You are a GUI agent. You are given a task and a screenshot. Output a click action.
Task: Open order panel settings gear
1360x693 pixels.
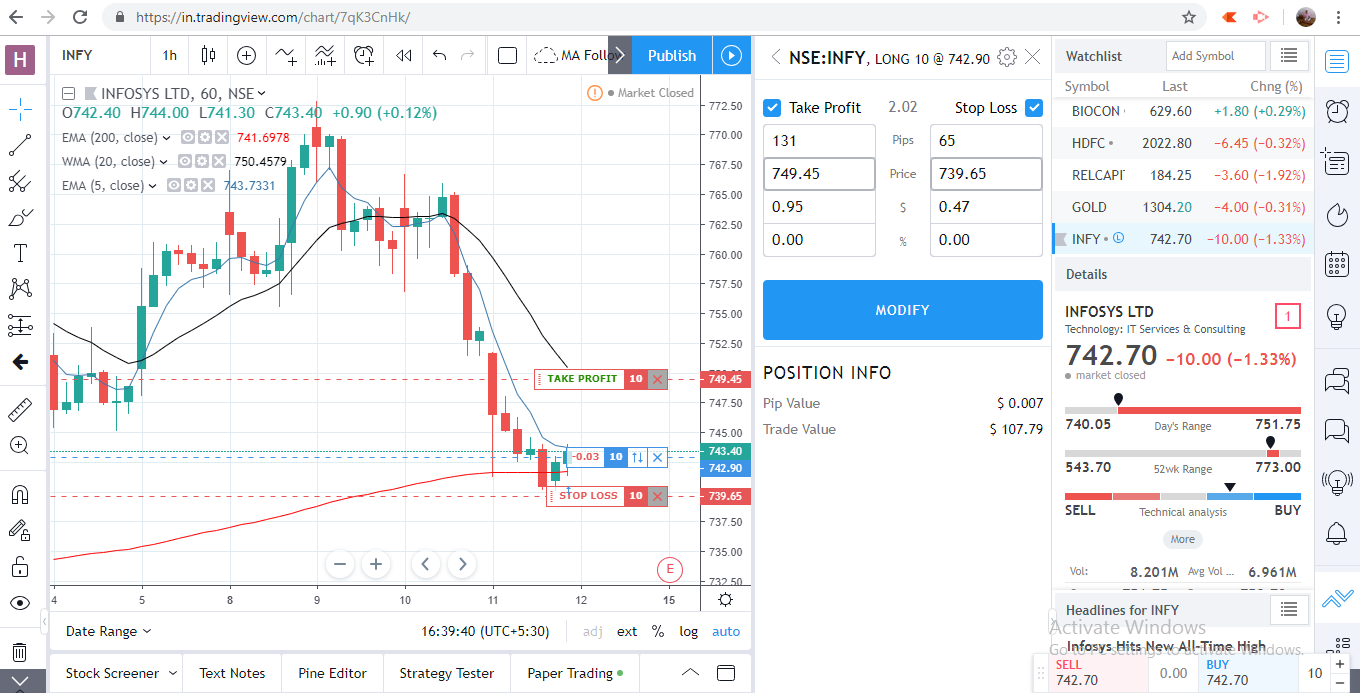pos(1007,57)
